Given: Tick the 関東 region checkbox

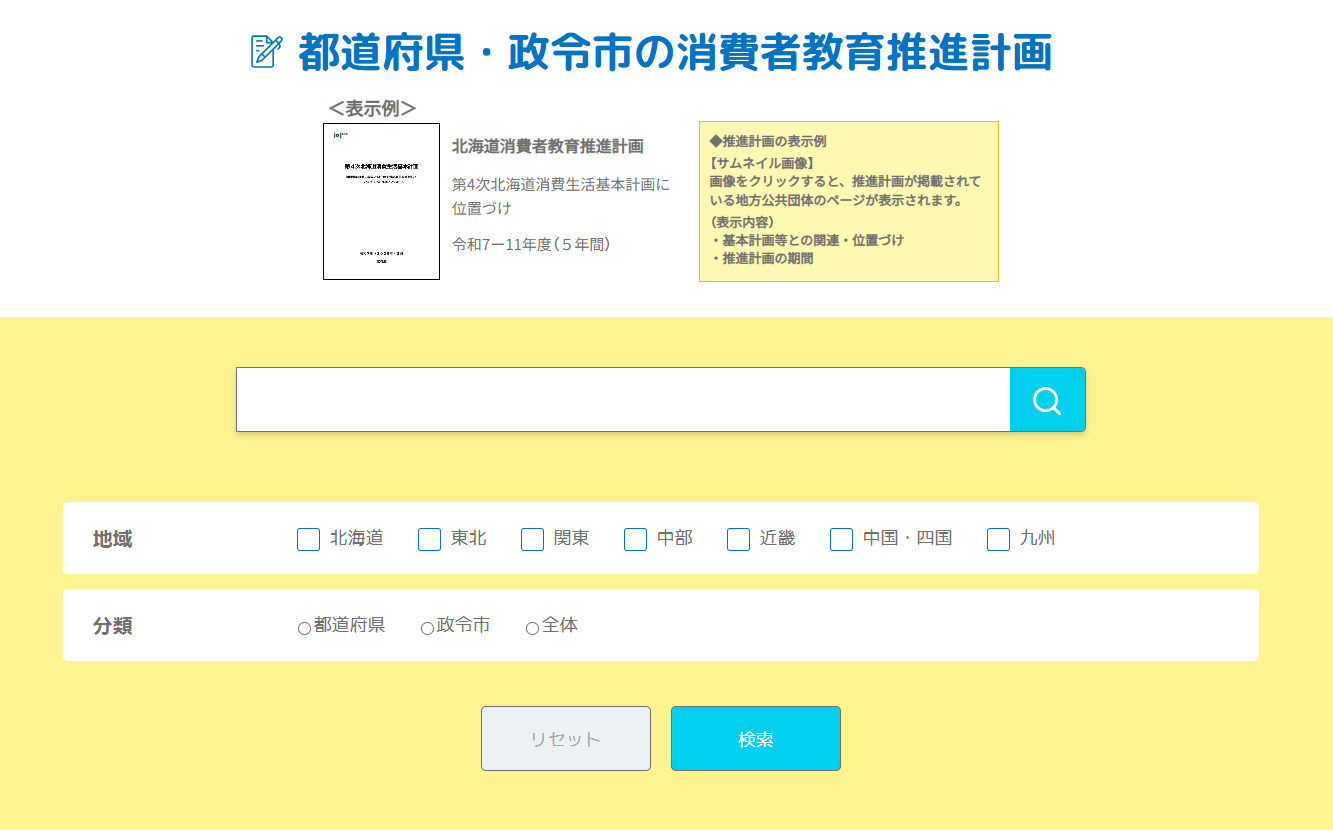Looking at the screenshot, I should tap(532, 539).
